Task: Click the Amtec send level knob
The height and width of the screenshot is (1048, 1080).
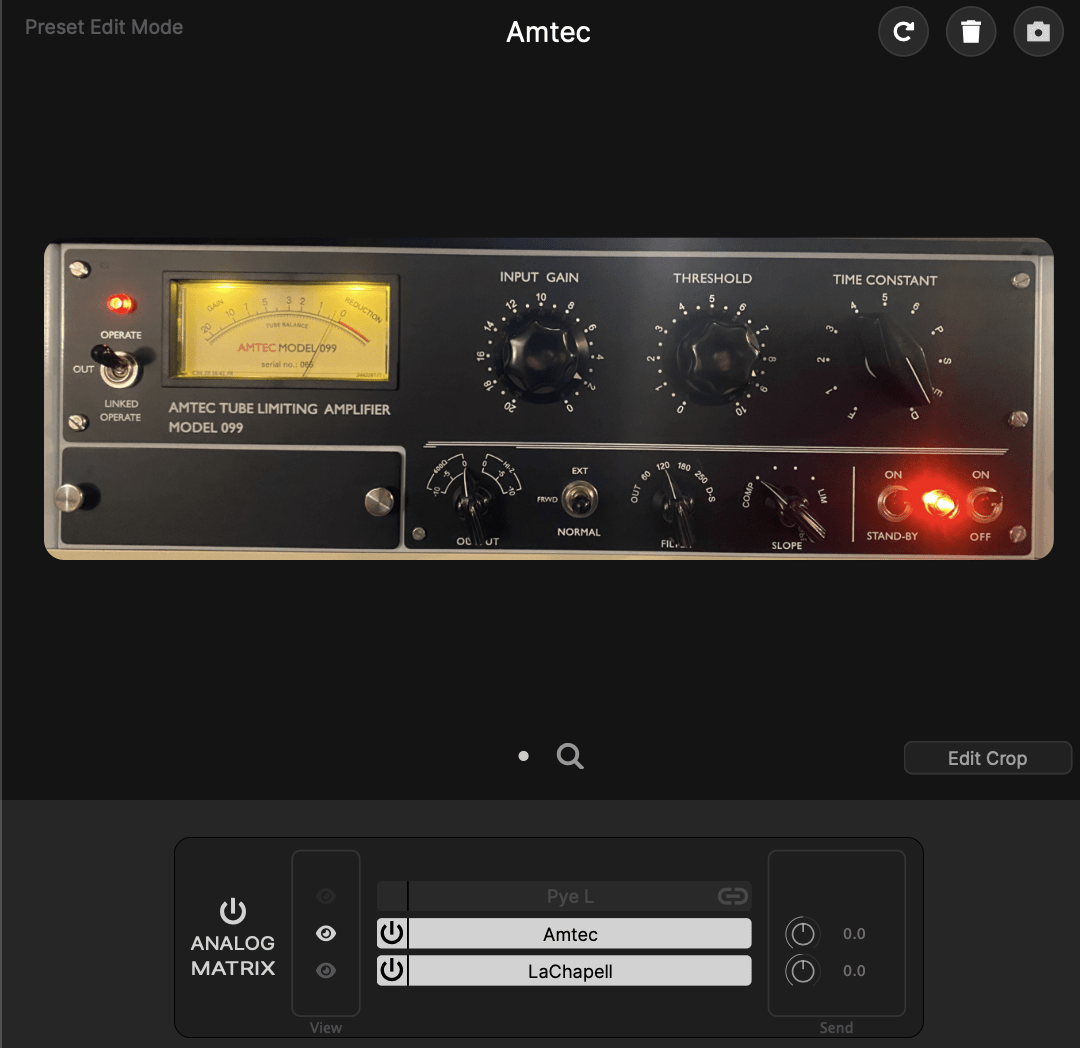Action: (x=802, y=934)
